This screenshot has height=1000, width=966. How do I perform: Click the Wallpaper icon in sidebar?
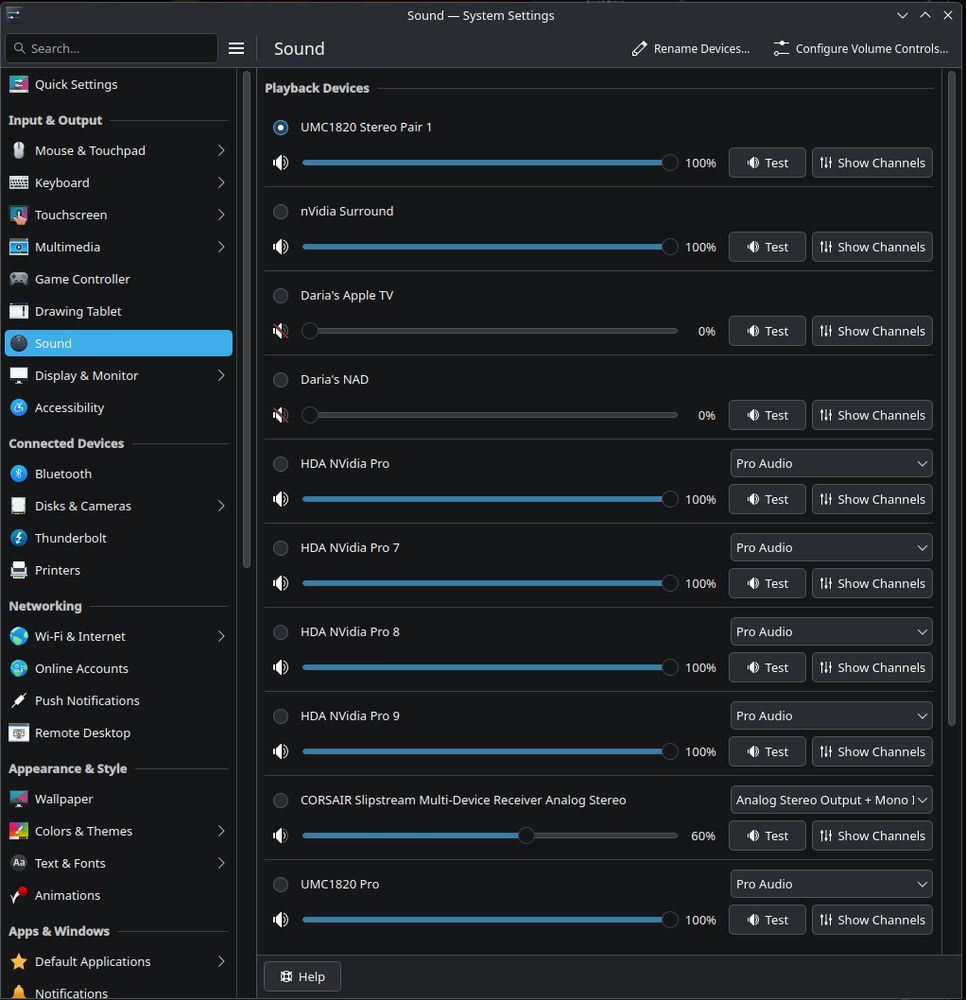[18, 799]
